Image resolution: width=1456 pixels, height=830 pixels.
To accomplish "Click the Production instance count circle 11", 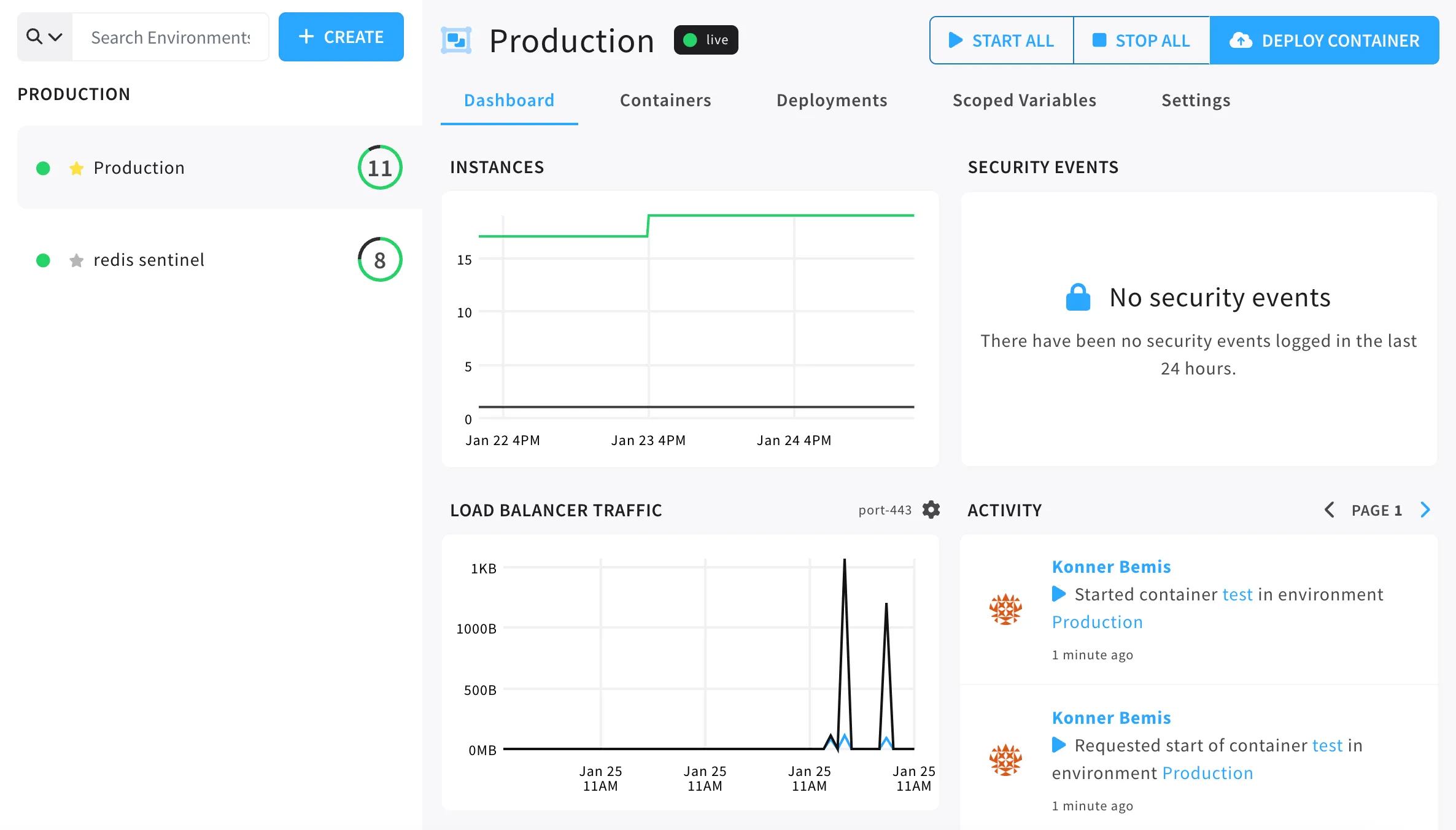I will tap(380, 168).
